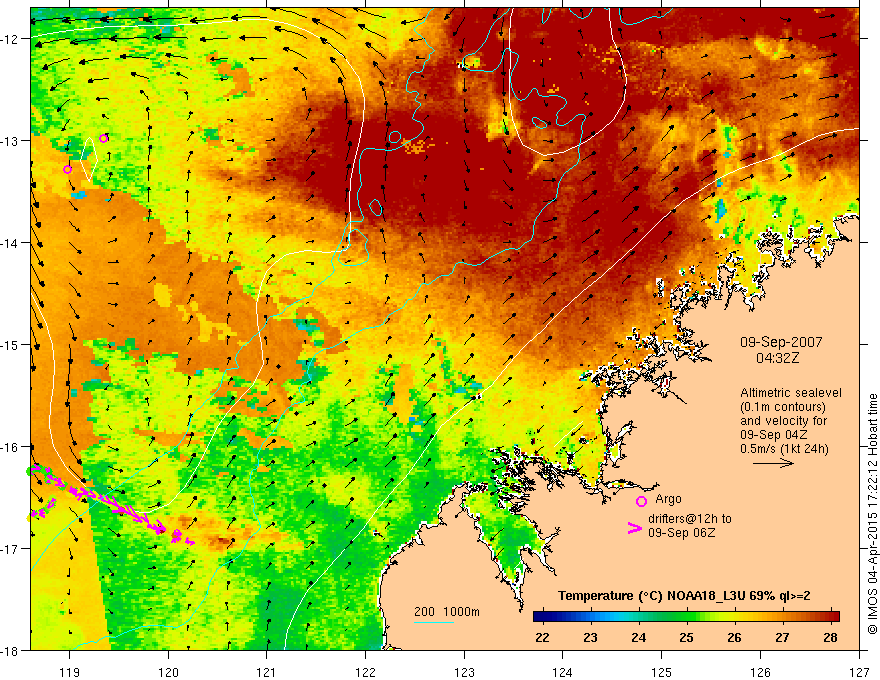Click the date text 09-Sep-2007
The image size is (880, 680).
[781, 342]
